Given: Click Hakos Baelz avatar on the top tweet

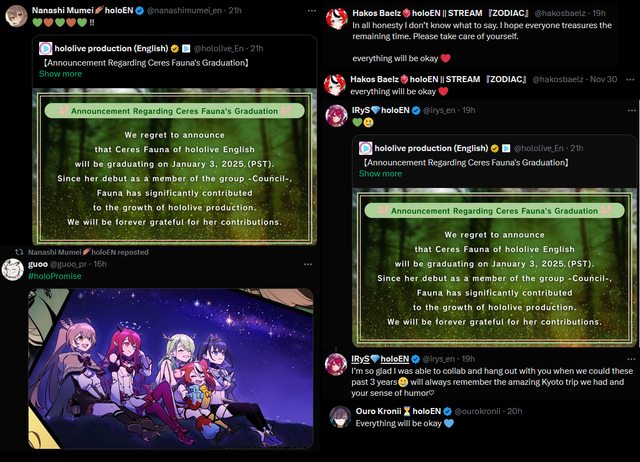Looking at the screenshot, I should point(337,19).
